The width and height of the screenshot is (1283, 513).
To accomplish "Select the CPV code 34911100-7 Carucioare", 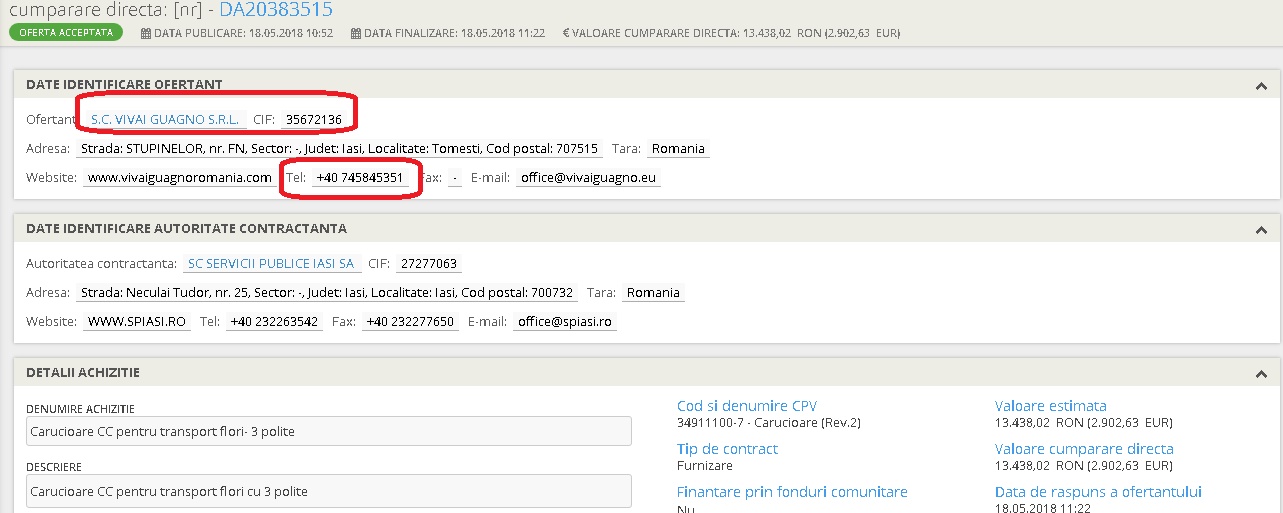I will click(769, 423).
